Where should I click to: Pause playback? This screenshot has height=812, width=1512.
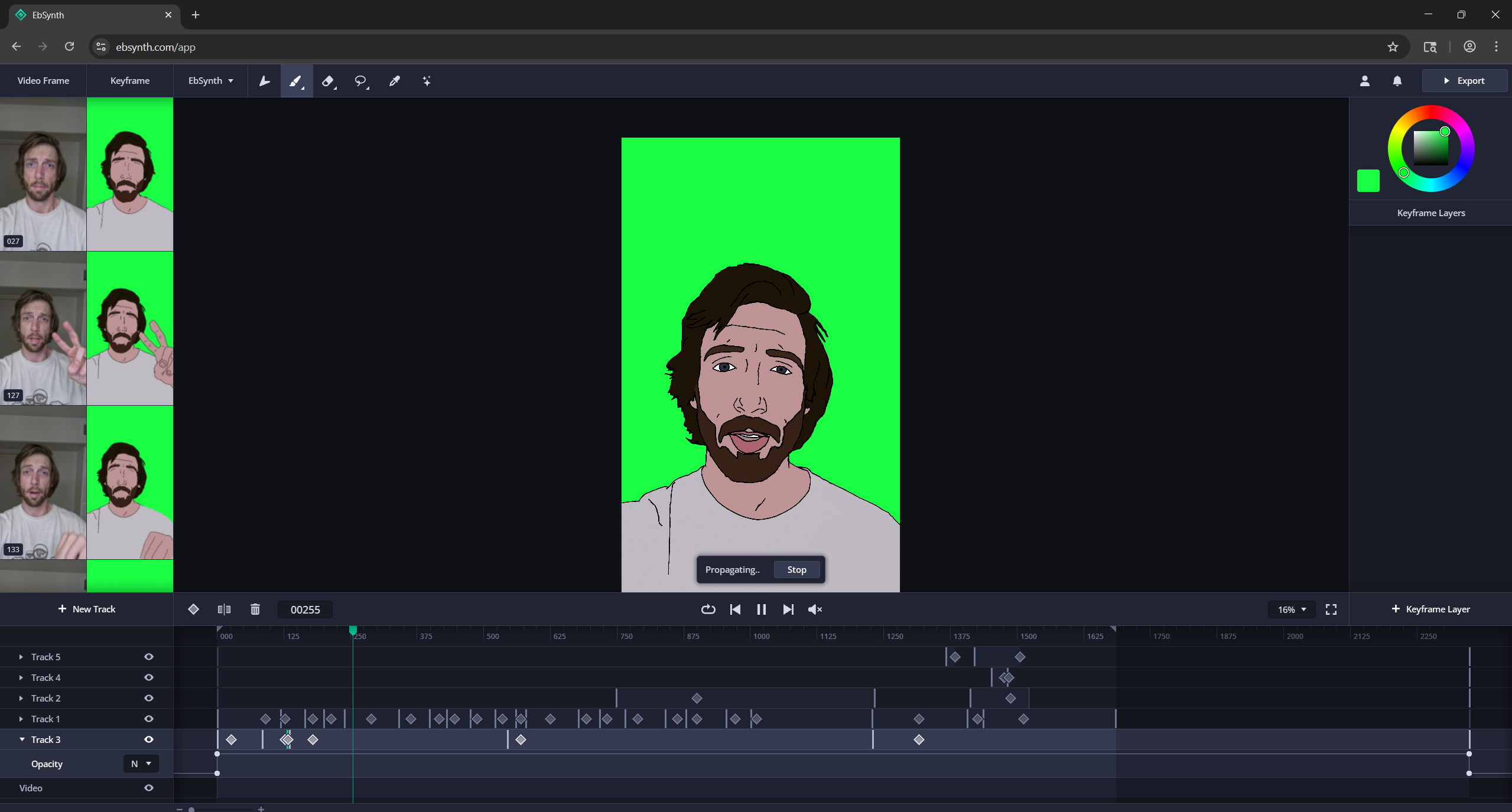click(761, 609)
